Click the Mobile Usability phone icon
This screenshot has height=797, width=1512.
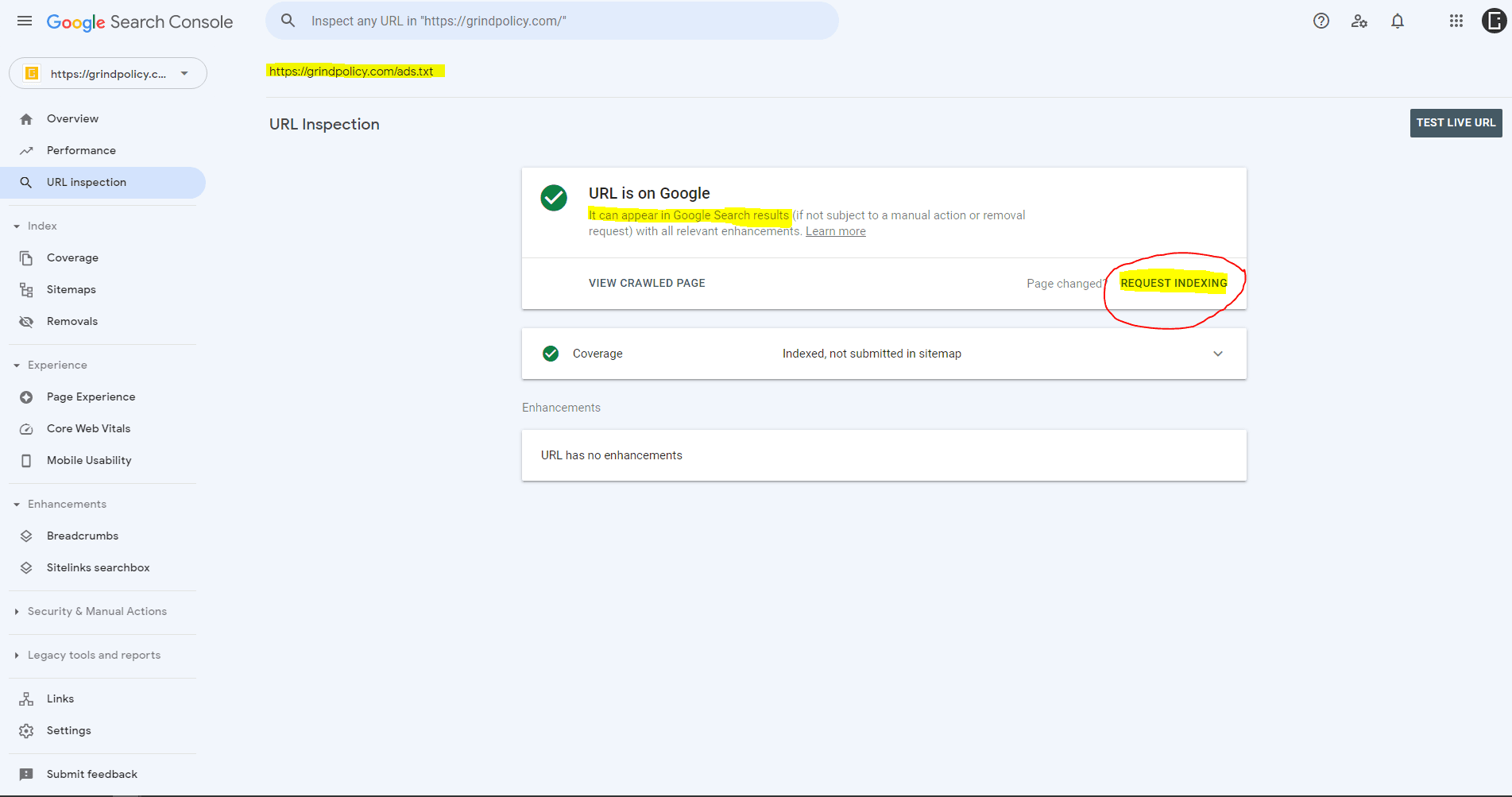coord(26,461)
